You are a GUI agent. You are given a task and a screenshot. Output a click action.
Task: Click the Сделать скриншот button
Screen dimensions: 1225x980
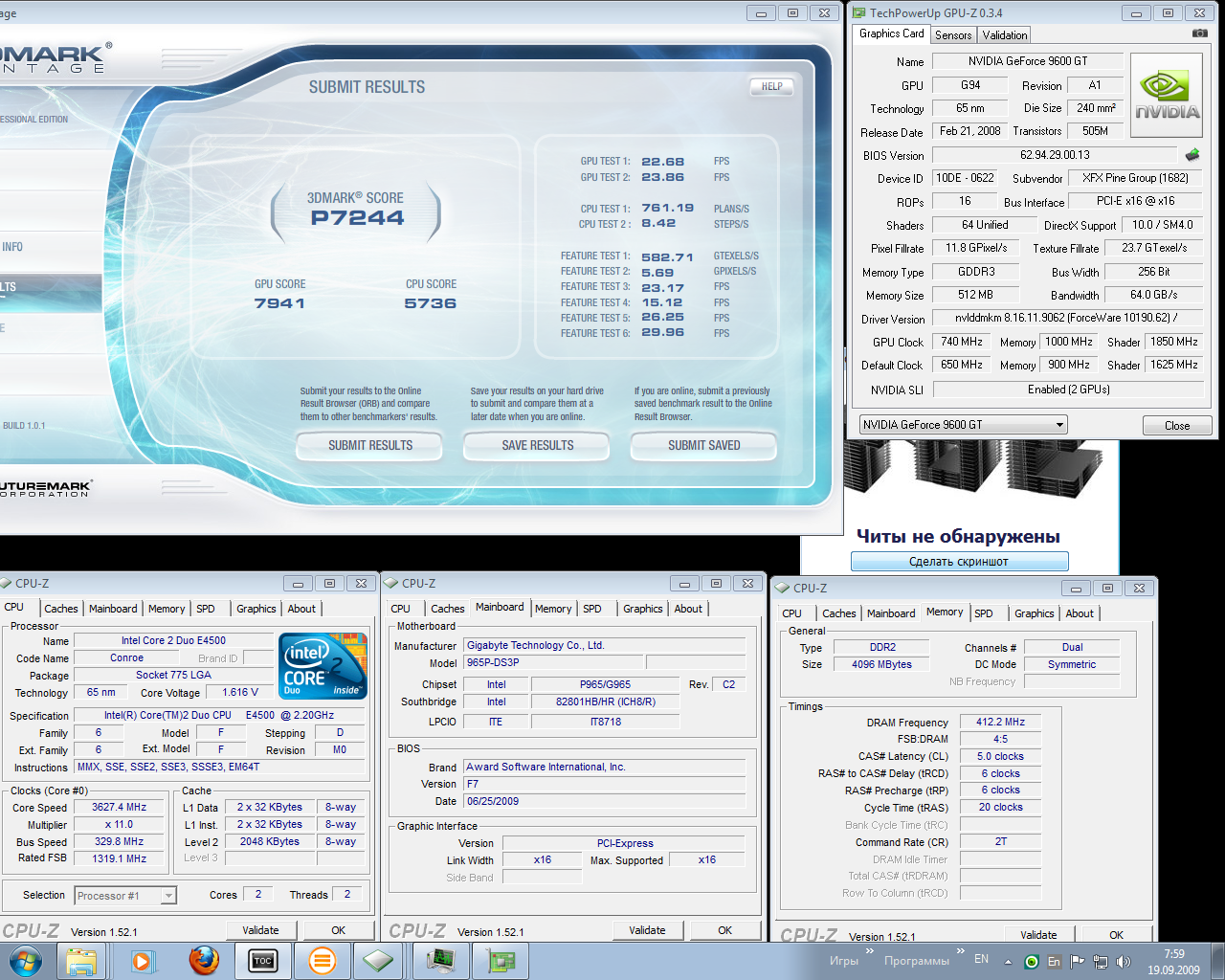(959, 562)
